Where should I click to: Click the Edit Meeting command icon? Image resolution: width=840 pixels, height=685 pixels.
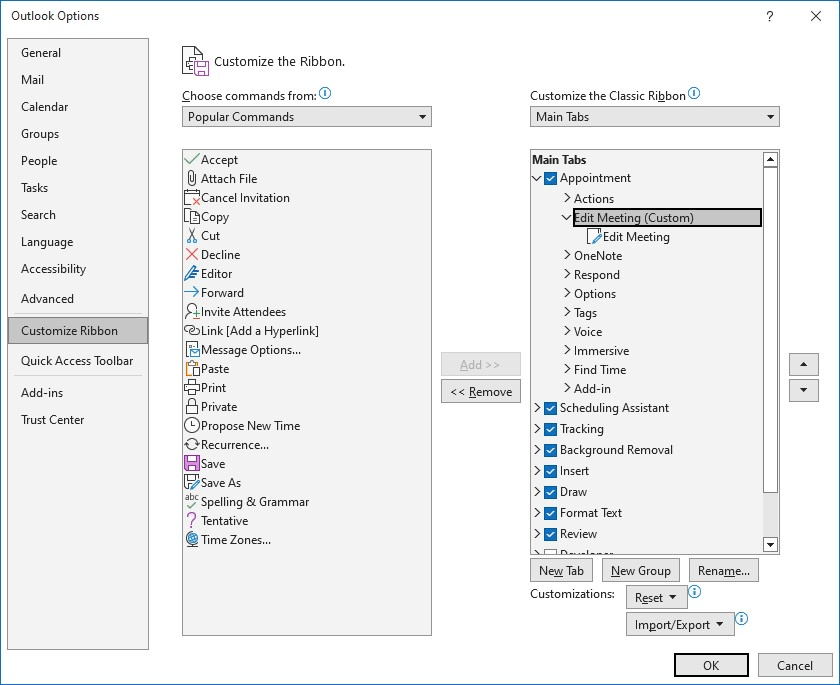pyautogui.click(x=594, y=236)
